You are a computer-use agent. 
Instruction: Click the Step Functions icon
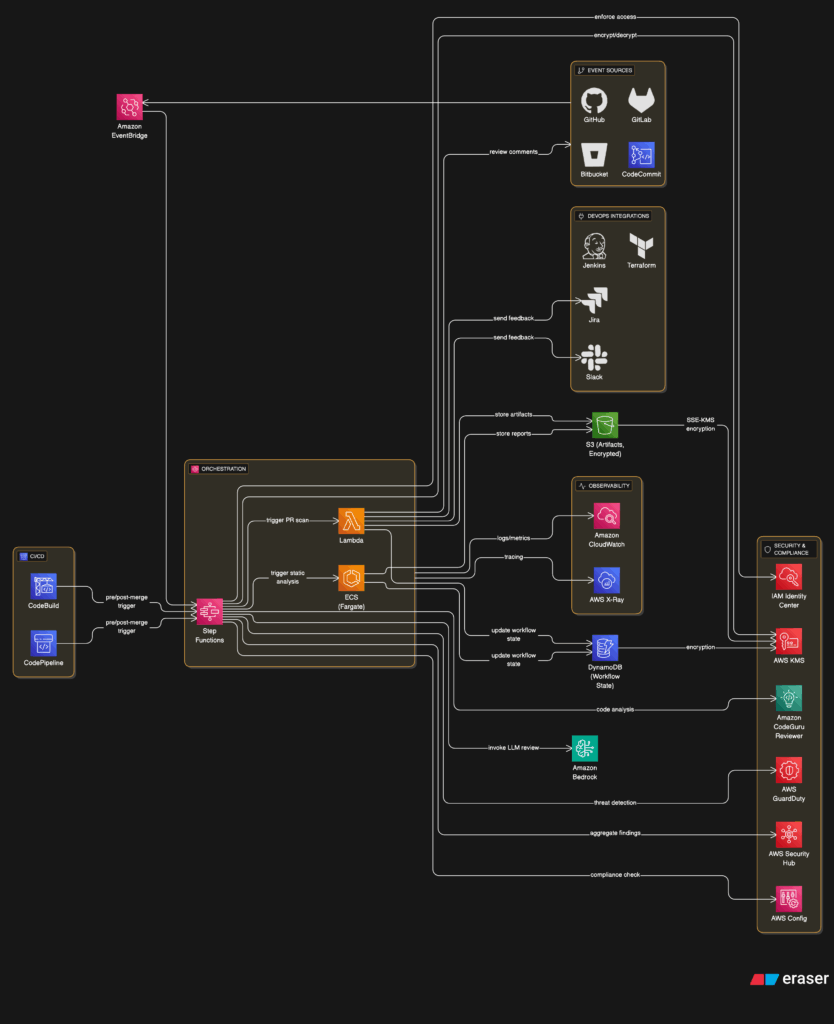click(210, 612)
